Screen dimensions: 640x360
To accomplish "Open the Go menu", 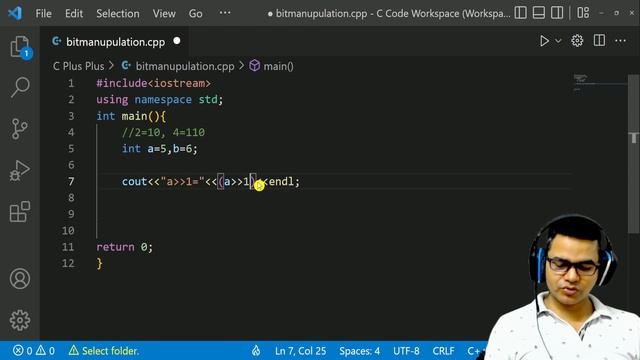I will 196,13.
